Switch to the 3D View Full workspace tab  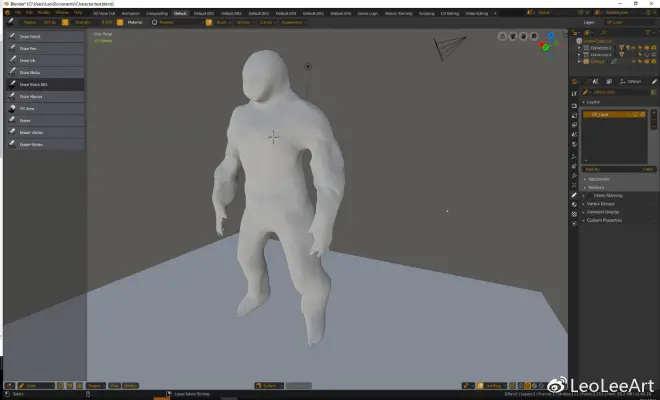104,13
